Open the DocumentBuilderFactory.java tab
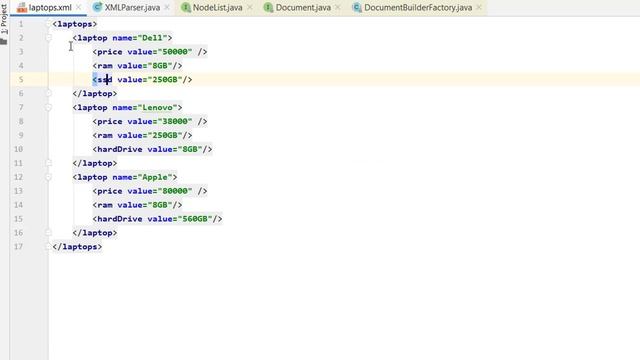Viewport: 640px width, 360px height. click(418, 7)
